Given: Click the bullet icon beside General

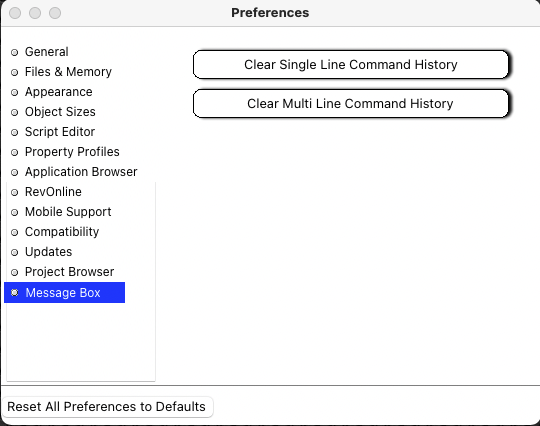Looking at the screenshot, I should (14, 52).
